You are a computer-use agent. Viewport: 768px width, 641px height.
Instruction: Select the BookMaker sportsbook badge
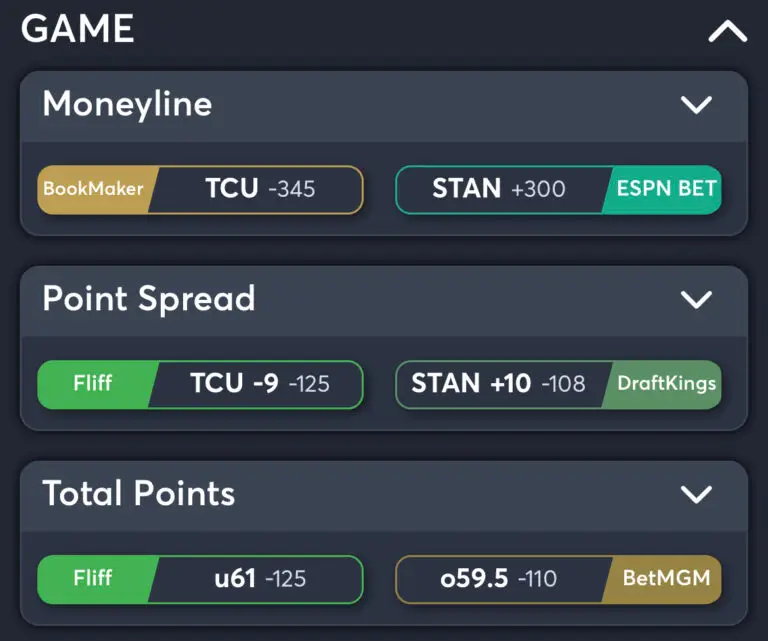click(94, 189)
